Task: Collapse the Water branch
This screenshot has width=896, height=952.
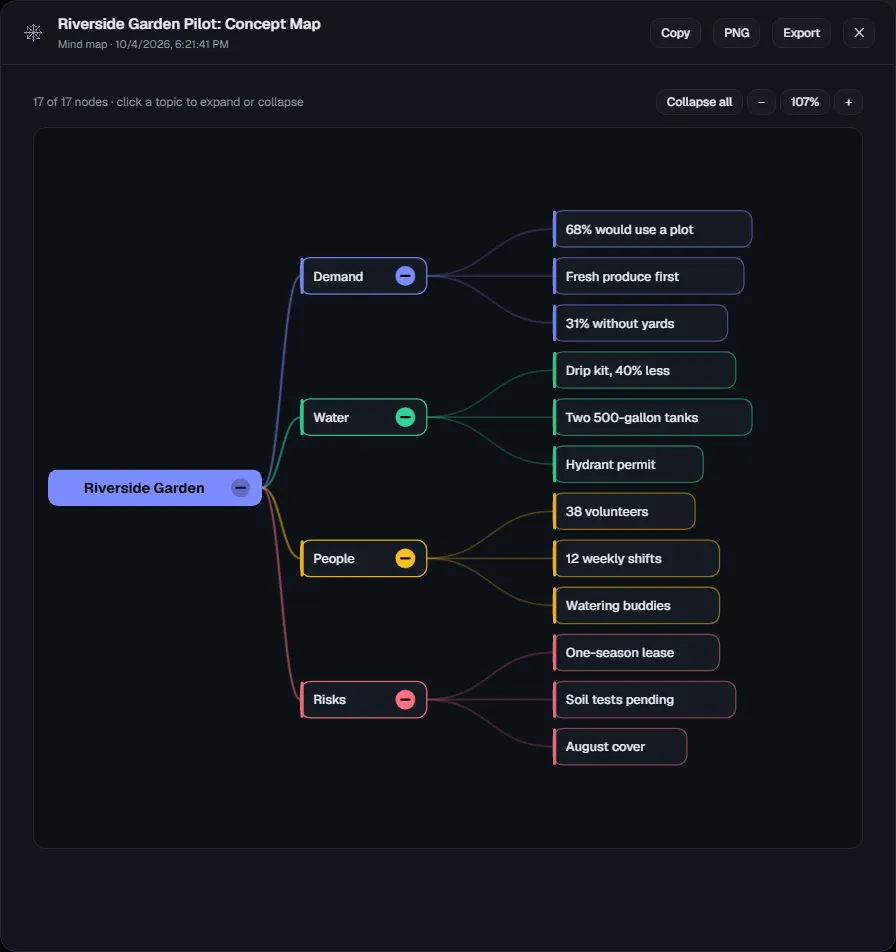Action: coord(406,417)
